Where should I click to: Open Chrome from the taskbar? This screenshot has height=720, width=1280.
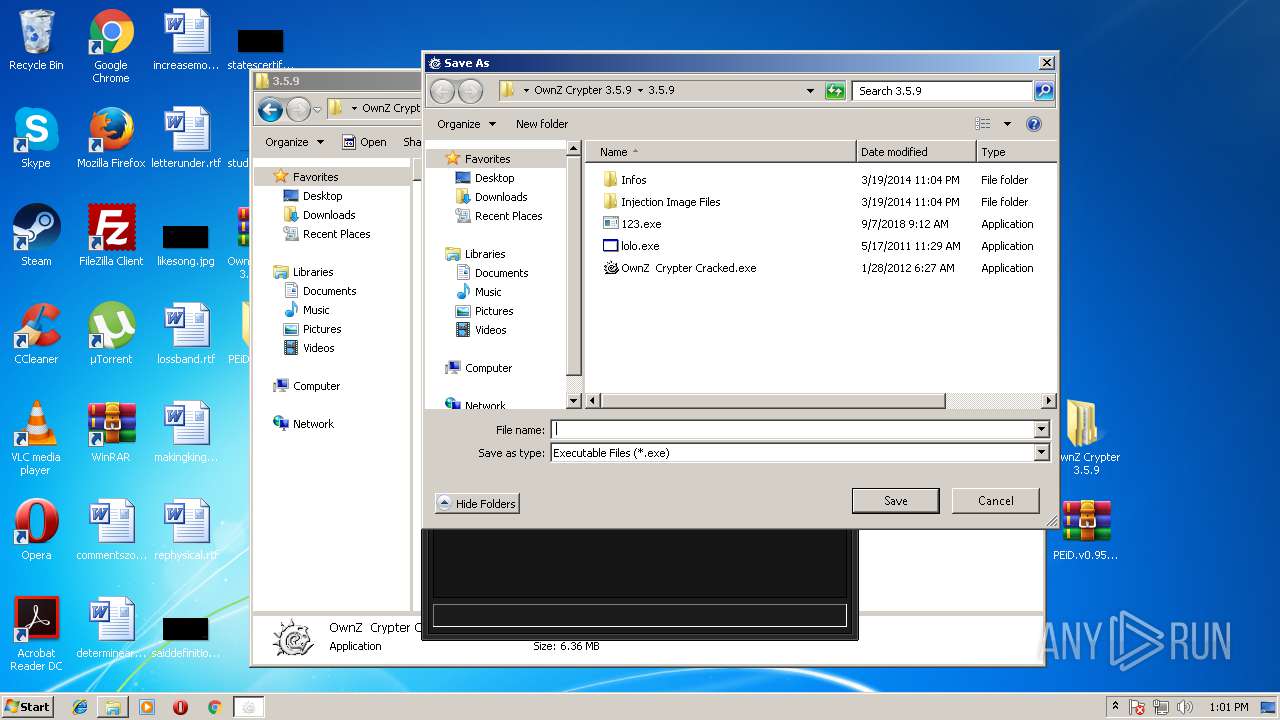point(214,707)
